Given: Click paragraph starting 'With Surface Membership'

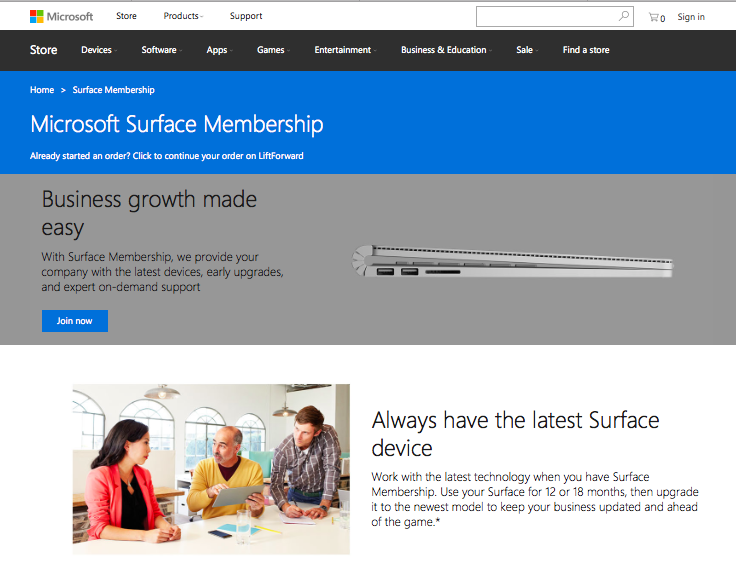Looking at the screenshot, I should click(162, 272).
